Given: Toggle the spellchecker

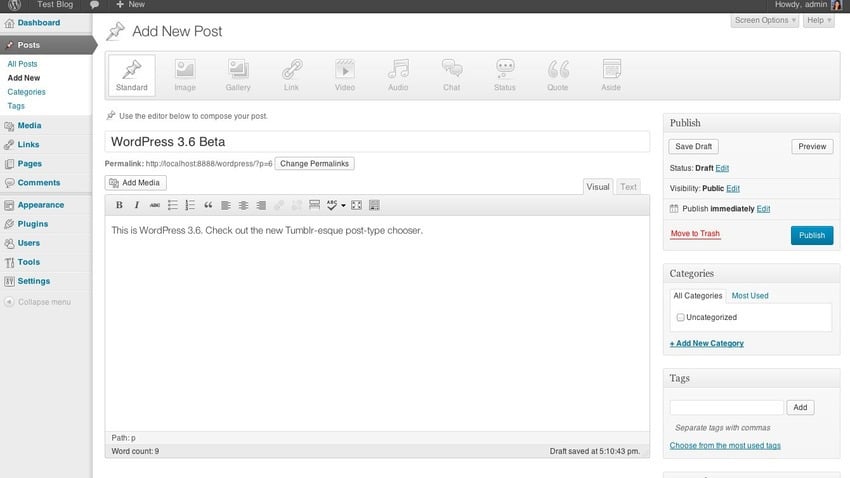Looking at the screenshot, I should pyautogui.click(x=332, y=205).
